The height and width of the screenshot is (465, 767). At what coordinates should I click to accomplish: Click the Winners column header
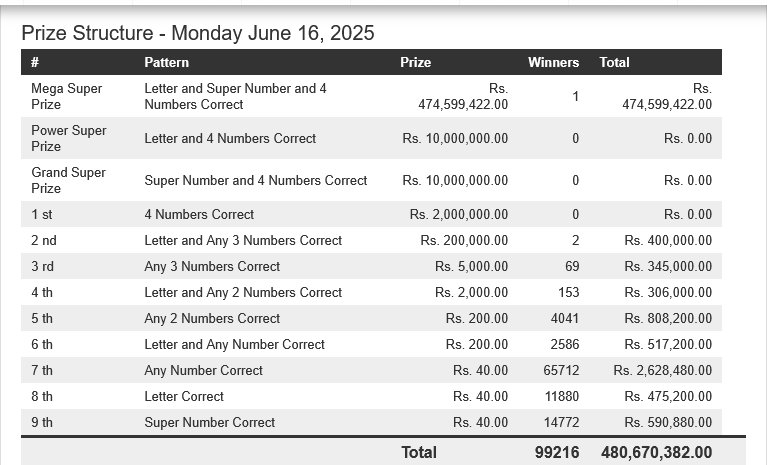(553, 62)
